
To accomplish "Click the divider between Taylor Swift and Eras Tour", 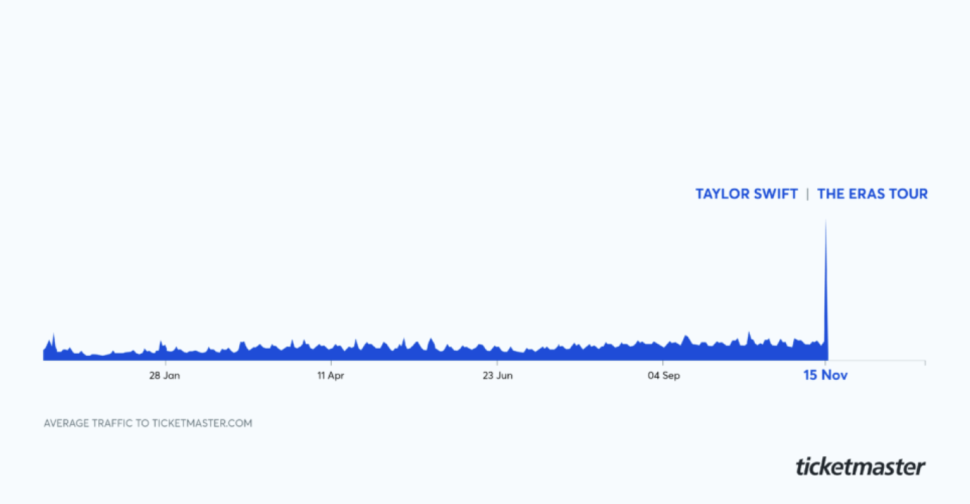I will pos(808,194).
